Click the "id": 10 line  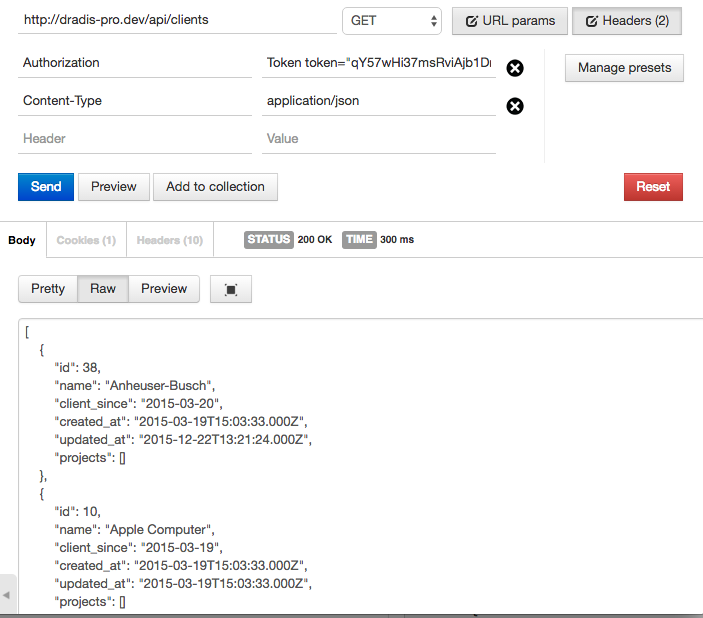point(78,512)
